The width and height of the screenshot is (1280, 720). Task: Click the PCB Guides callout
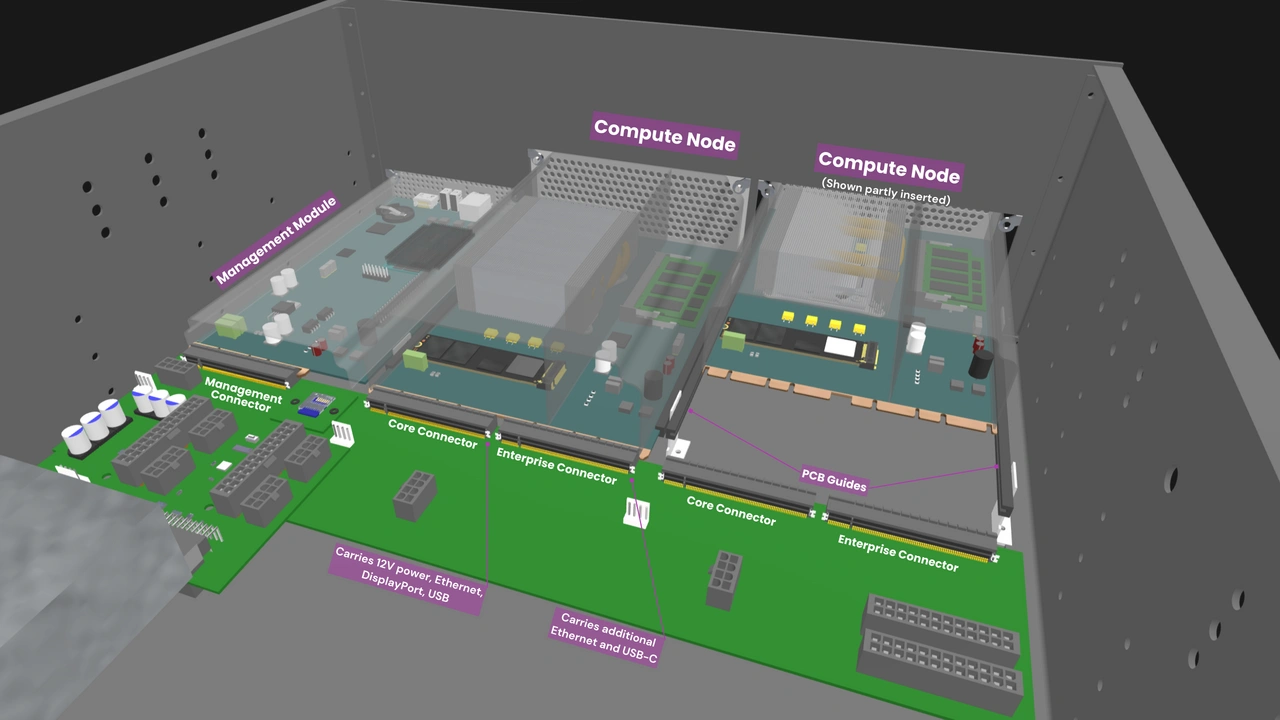click(833, 481)
